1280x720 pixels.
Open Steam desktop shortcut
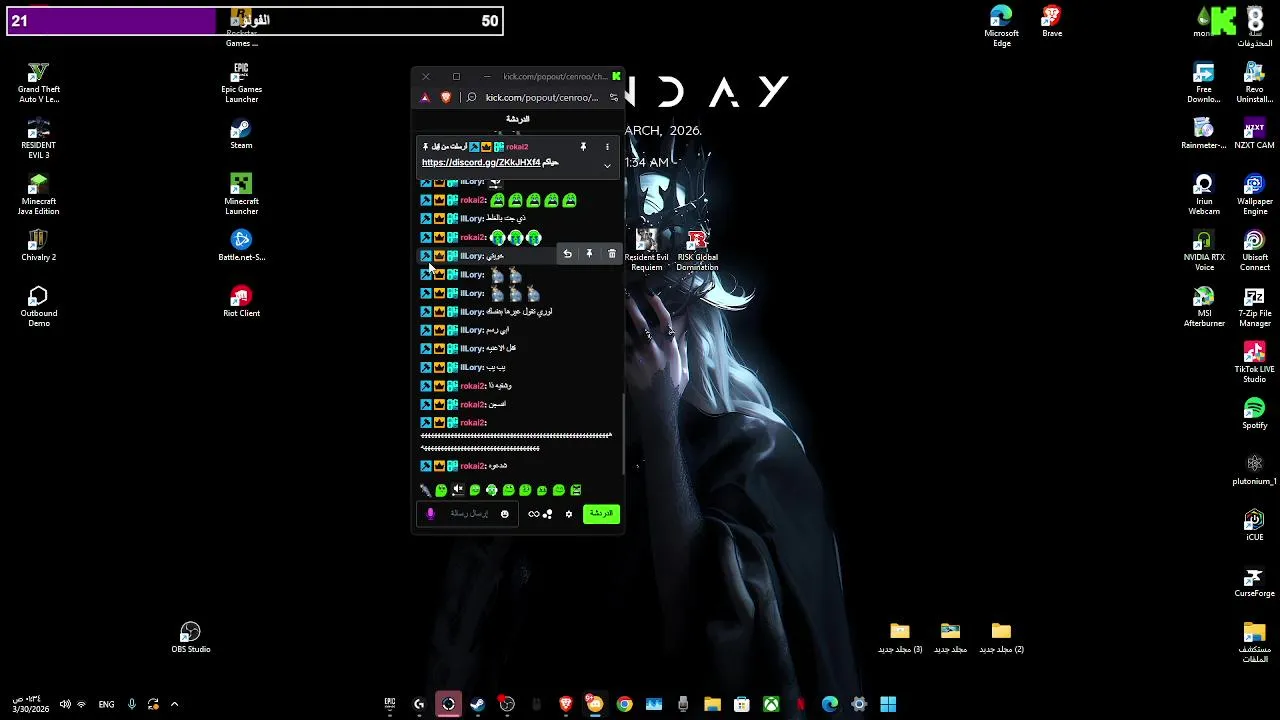241,134
